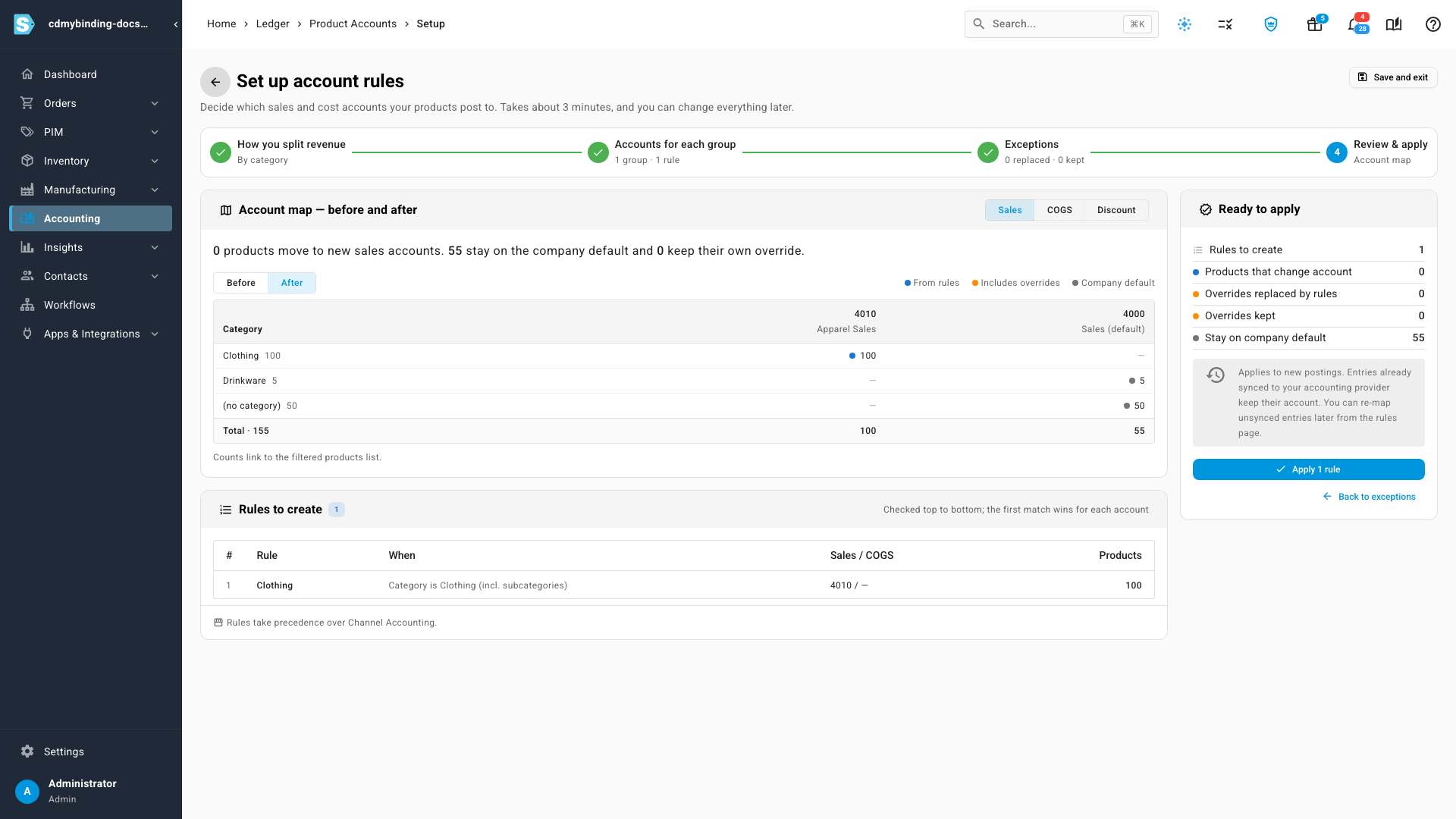The width and height of the screenshot is (1456, 819).
Task: Open the AI assistant sparkle icon
Action: [1185, 24]
